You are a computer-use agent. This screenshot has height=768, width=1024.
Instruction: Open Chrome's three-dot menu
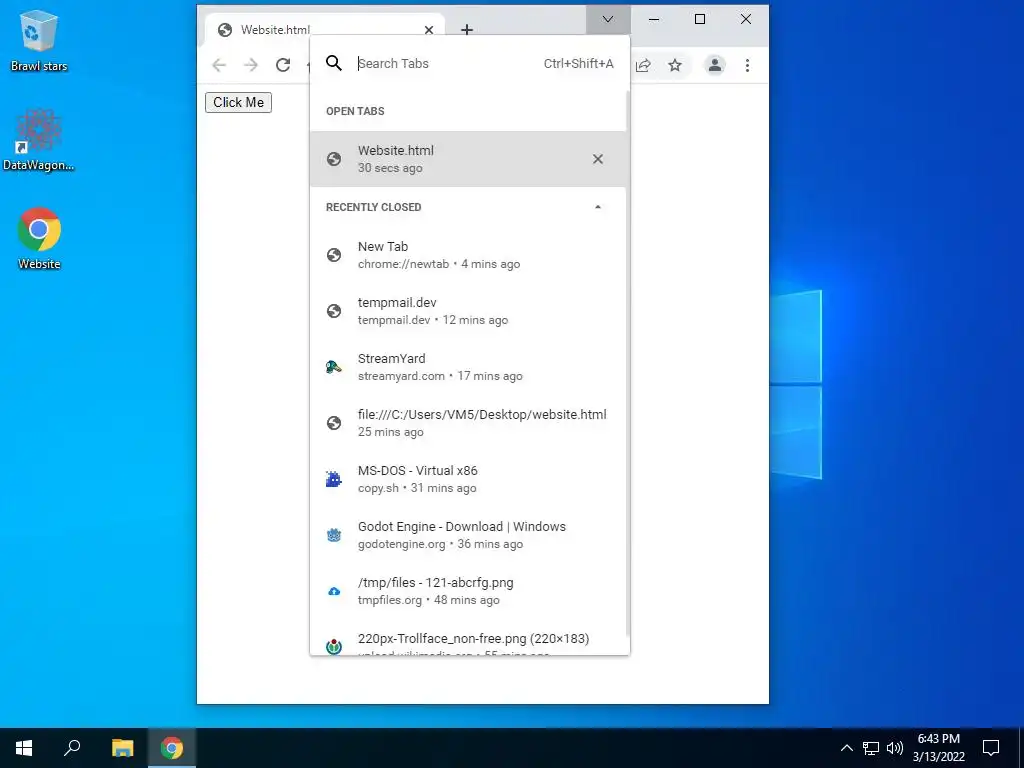[747, 65]
